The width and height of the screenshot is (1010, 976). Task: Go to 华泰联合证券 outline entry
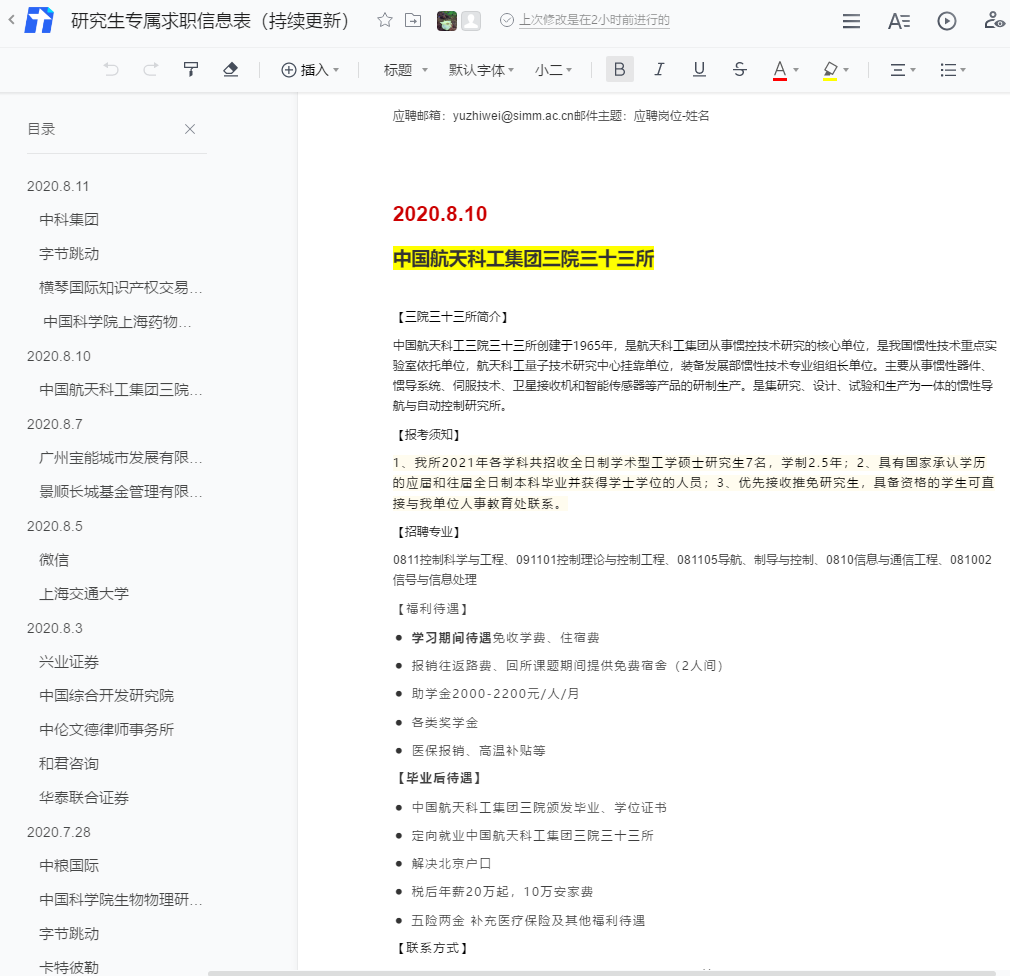[84, 798]
